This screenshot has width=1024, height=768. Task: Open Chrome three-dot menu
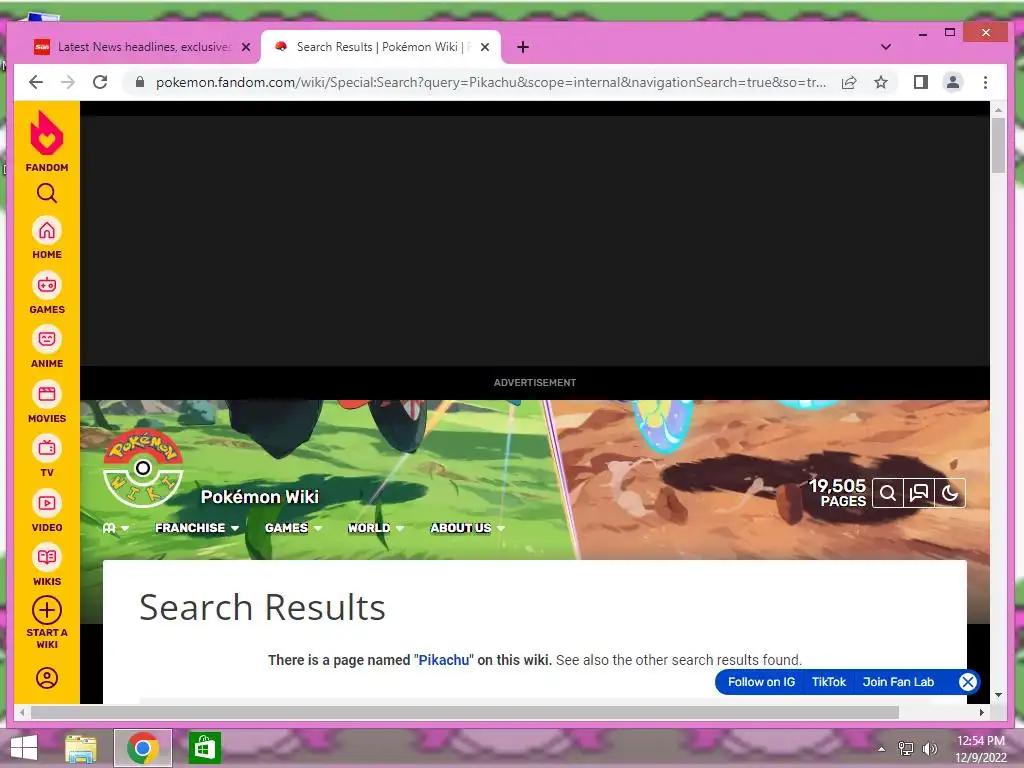click(x=985, y=82)
